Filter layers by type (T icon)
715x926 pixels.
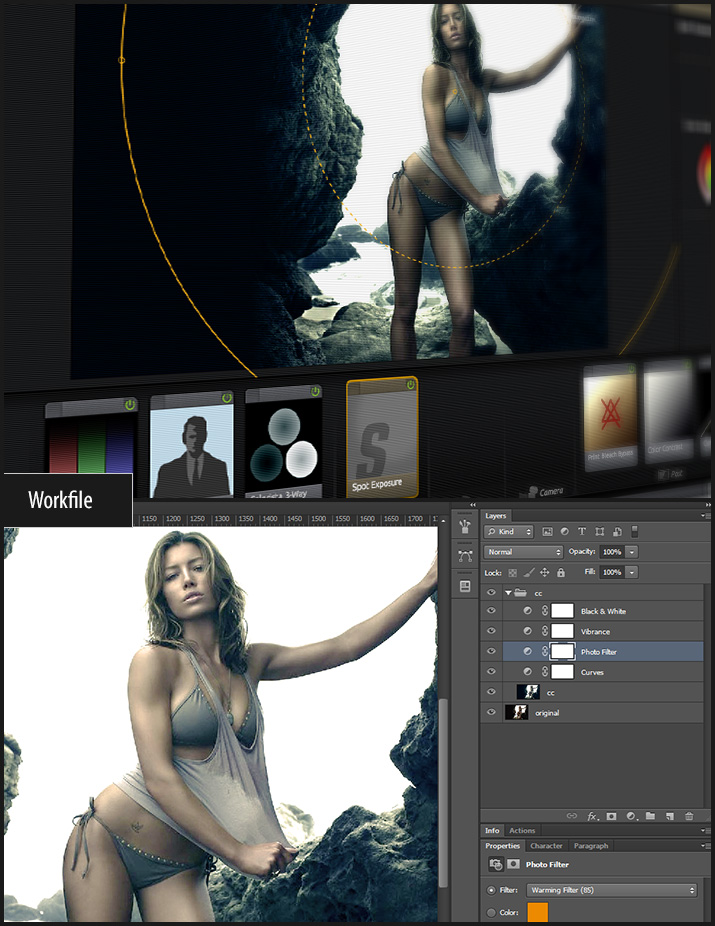tap(582, 532)
